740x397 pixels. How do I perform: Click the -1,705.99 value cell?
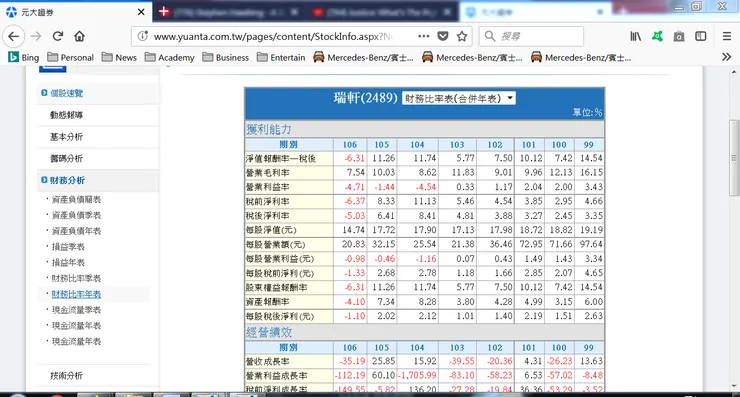pos(417,375)
